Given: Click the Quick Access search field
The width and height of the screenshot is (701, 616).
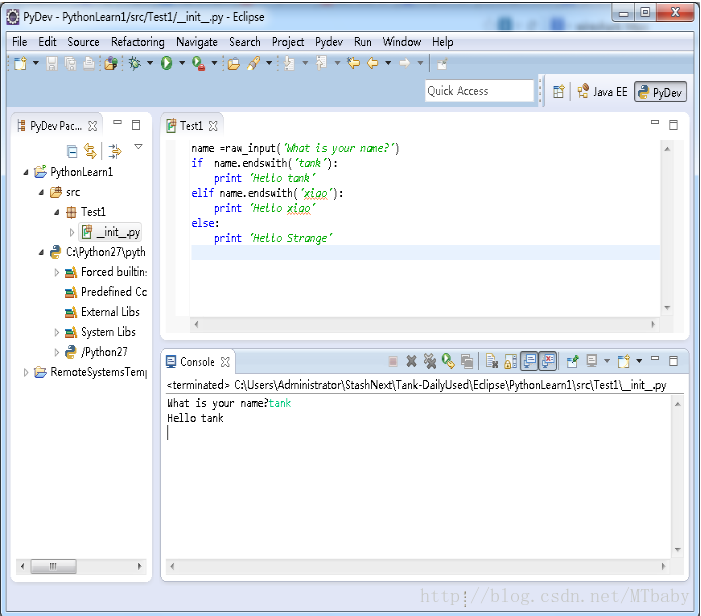Looking at the screenshot, I should 479,91.
